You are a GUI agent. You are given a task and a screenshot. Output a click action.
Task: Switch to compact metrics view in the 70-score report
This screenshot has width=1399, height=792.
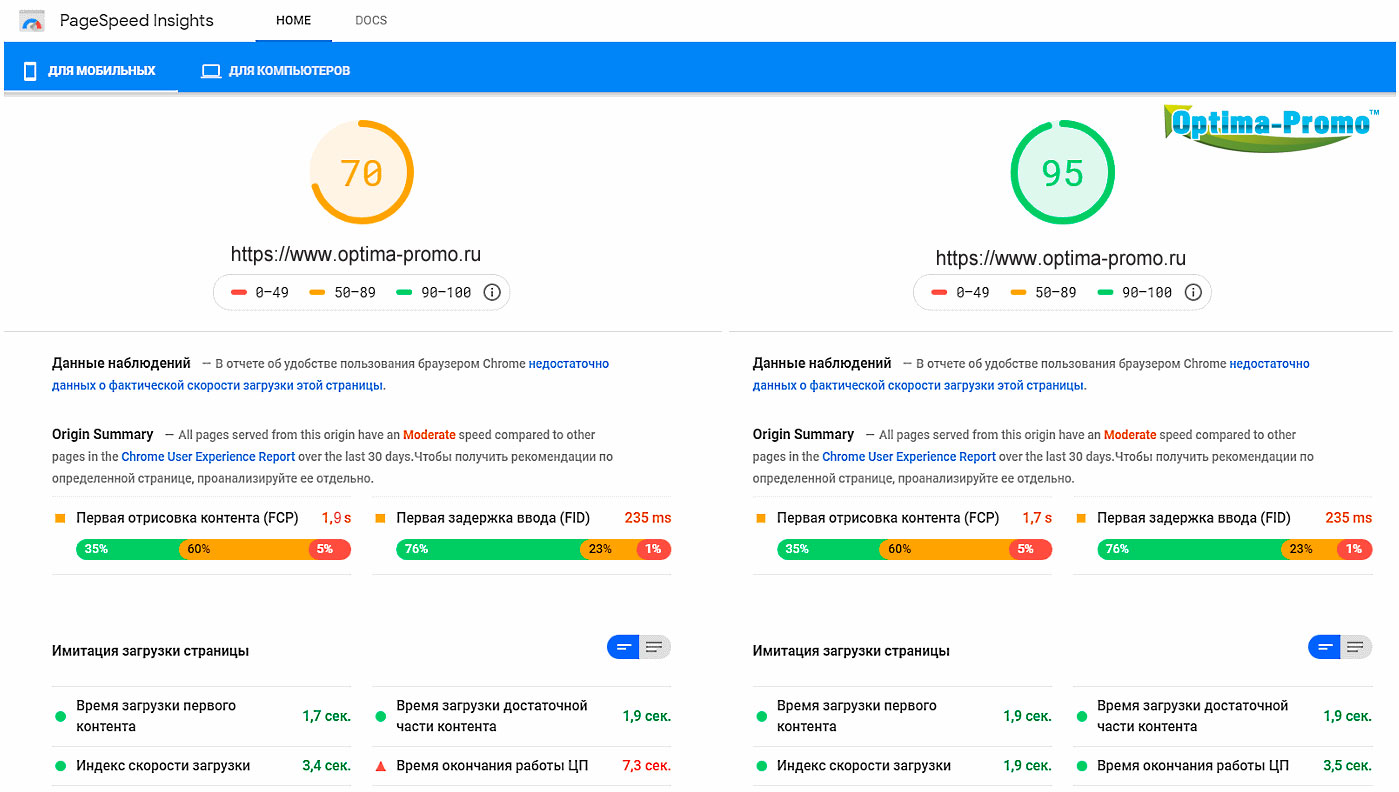(x=623, y=647)
